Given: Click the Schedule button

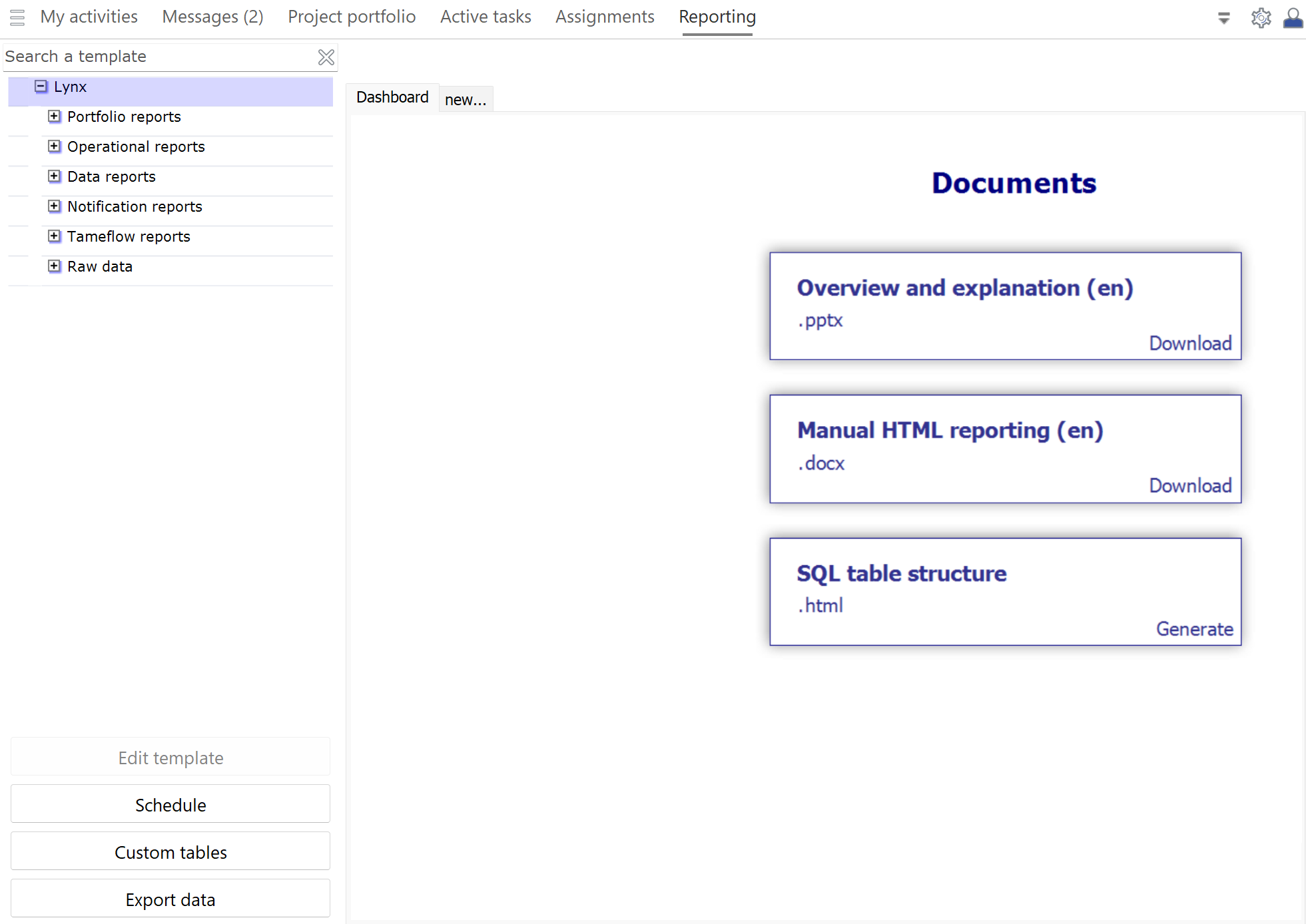Looking at the screenshot, I should (x=170, y=804).
